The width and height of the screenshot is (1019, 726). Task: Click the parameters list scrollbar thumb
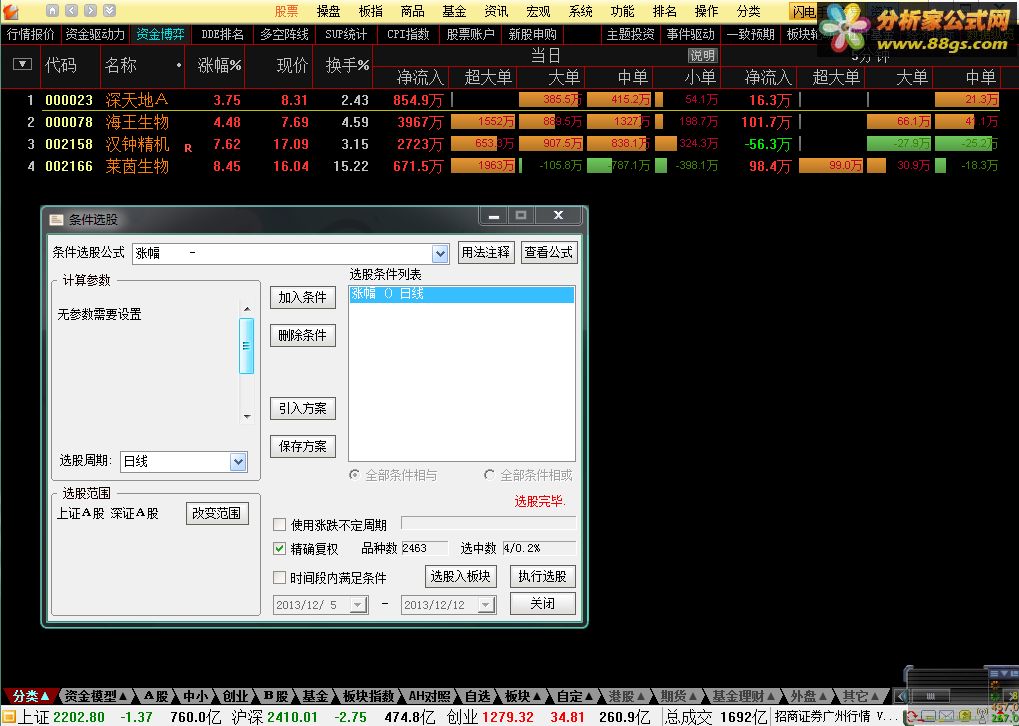point(246,346)
